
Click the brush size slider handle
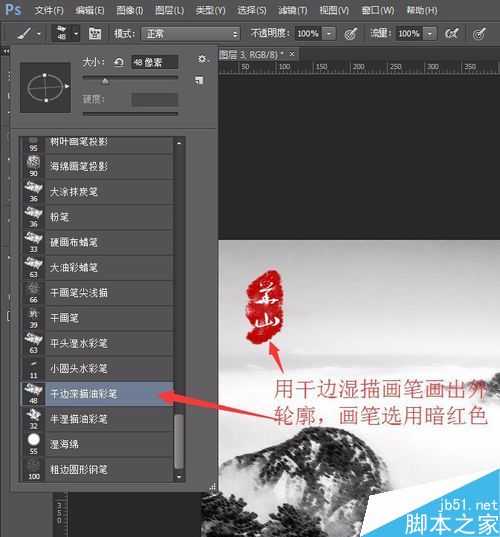(105, 81)
